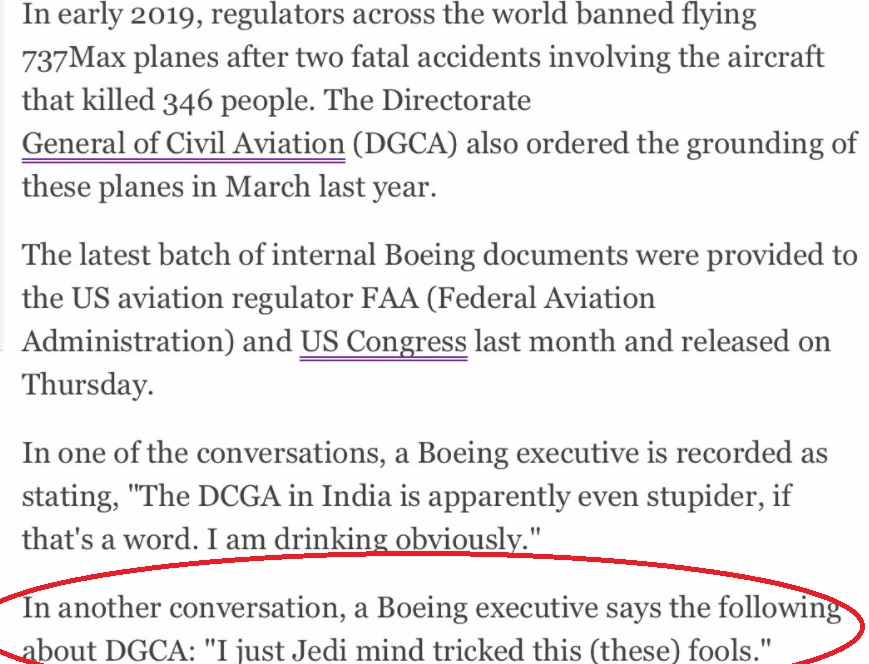
Task: Click the phrase 'In one of the conversations'
Action: [200, 453]
